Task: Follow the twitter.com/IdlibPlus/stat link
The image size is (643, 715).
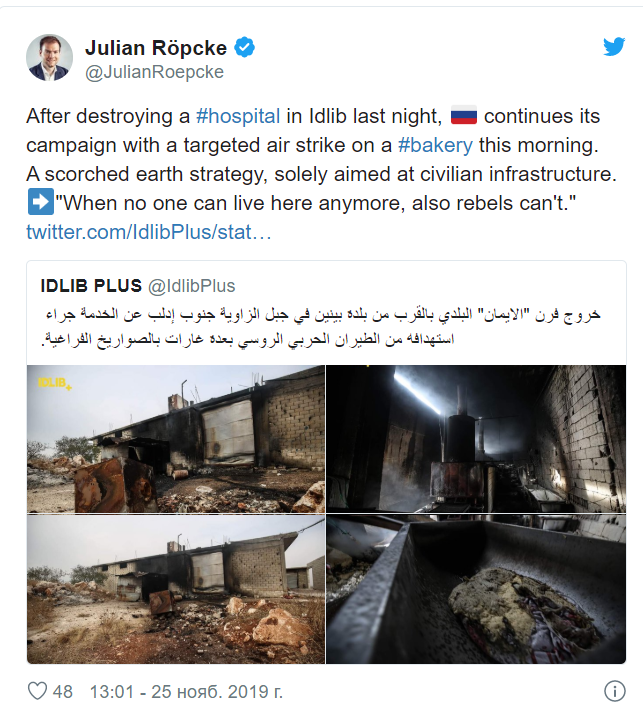Action: click(149, 232)
